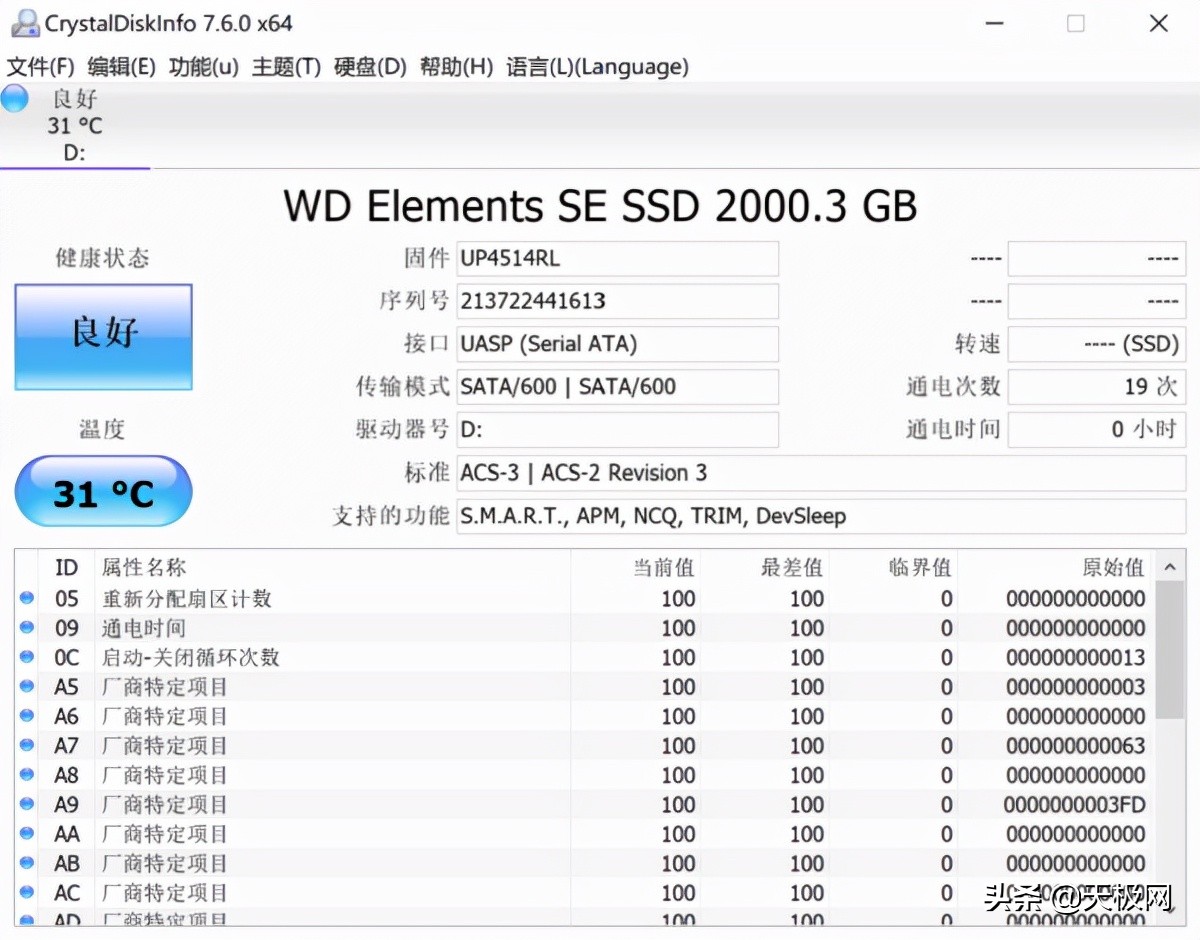Open the 硬盘(D) menu
This screenshot has width=1200, height=940.
point(370,67)
